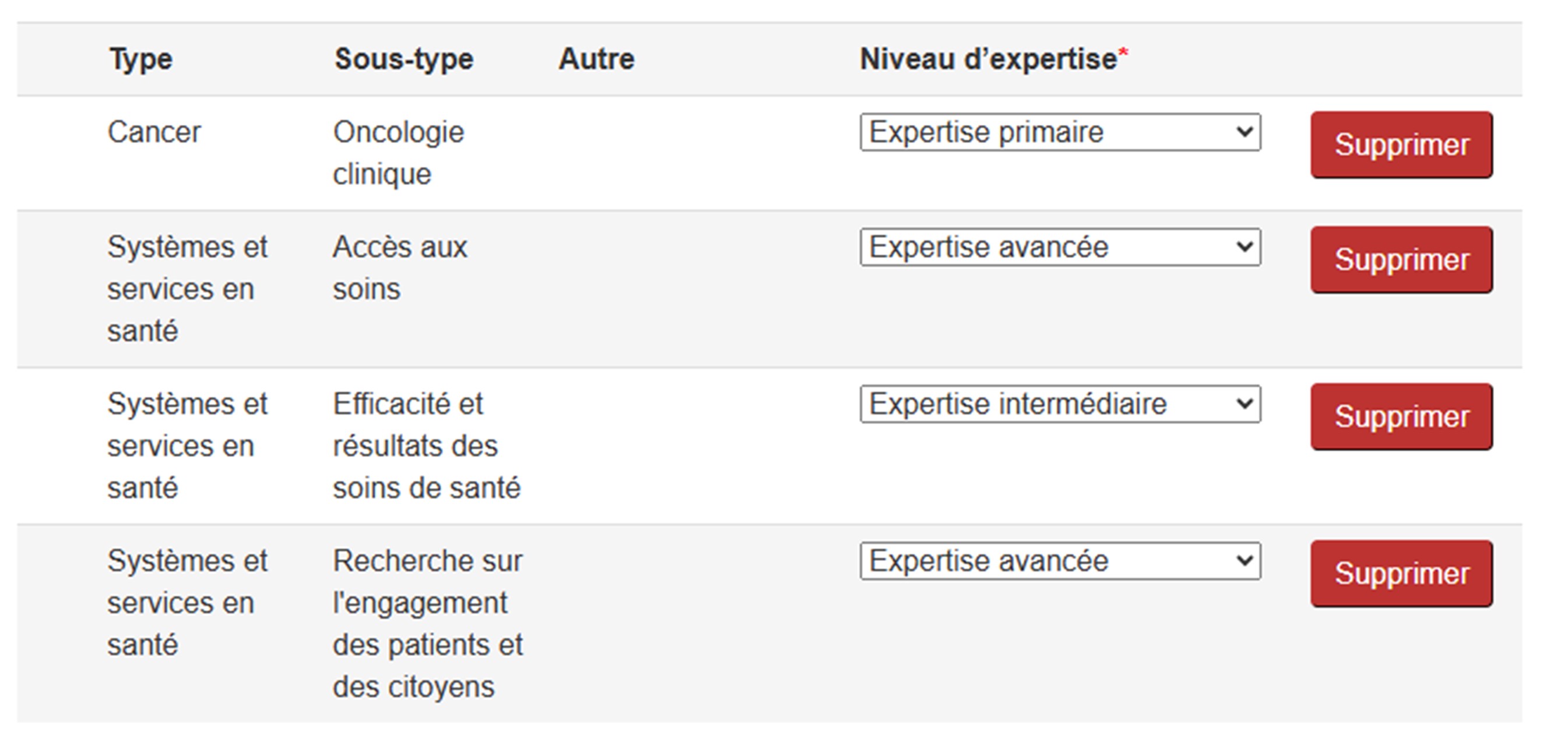Open the expertise dropdown for Oncologie clinique
This screenshot has height=743, width=1568.
click(x=1060, y=132)
